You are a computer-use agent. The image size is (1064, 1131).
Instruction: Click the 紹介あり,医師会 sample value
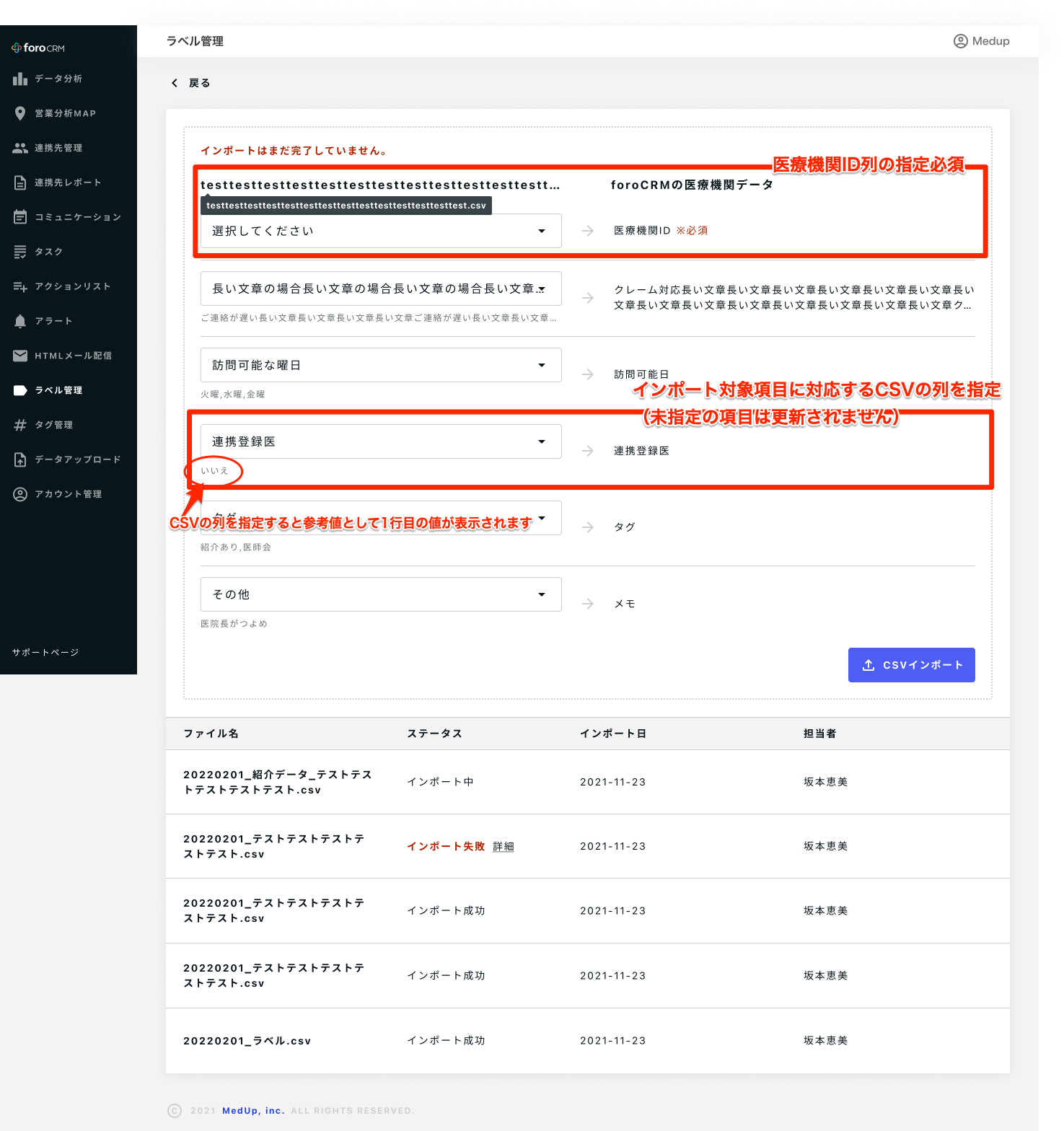pyautogui.click(x=236, y=547)
